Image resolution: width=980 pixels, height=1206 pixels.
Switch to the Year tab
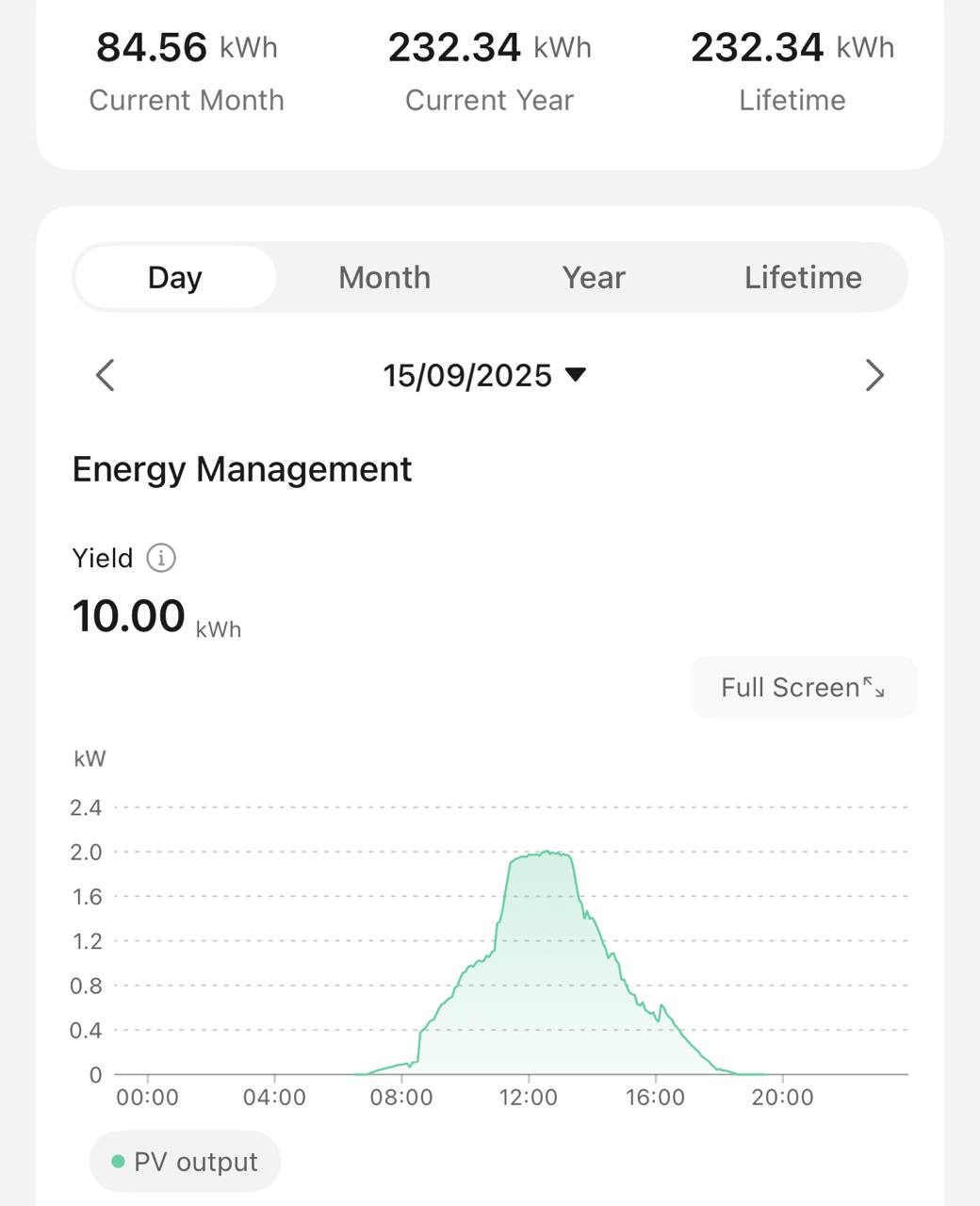coord(594,278)
